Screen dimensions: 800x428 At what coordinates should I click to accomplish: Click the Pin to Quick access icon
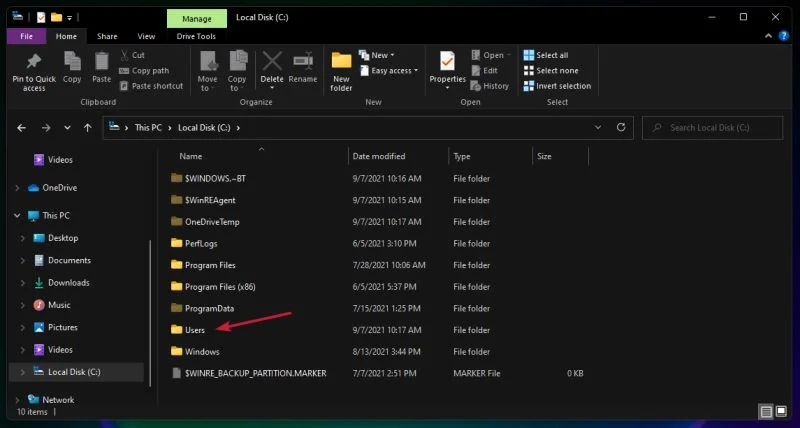click(x=34, y=62)
